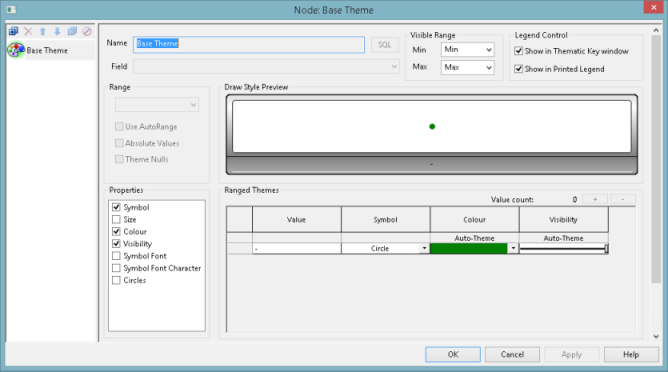668x372 pixels.
Task: Open the colour dropdown arrow
Action: [513, 248]
